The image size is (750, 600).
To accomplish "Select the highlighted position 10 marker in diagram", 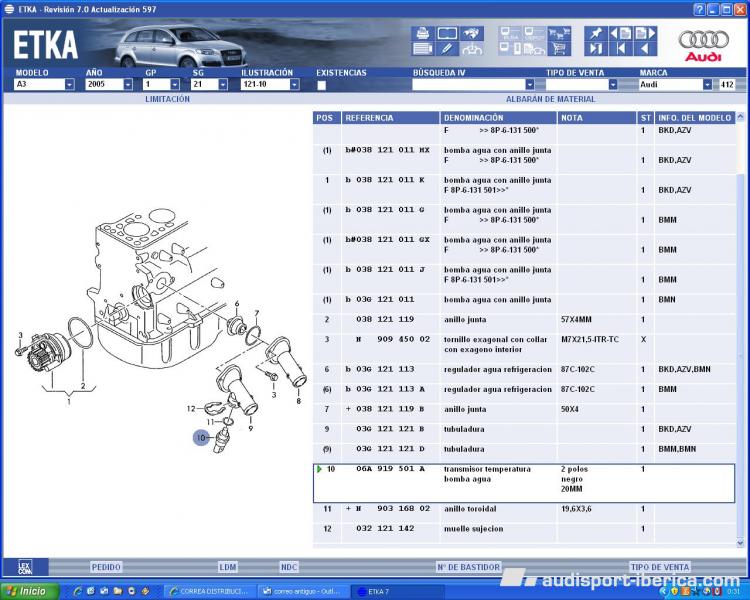I will pyautogui.click(x=201, y=437).
